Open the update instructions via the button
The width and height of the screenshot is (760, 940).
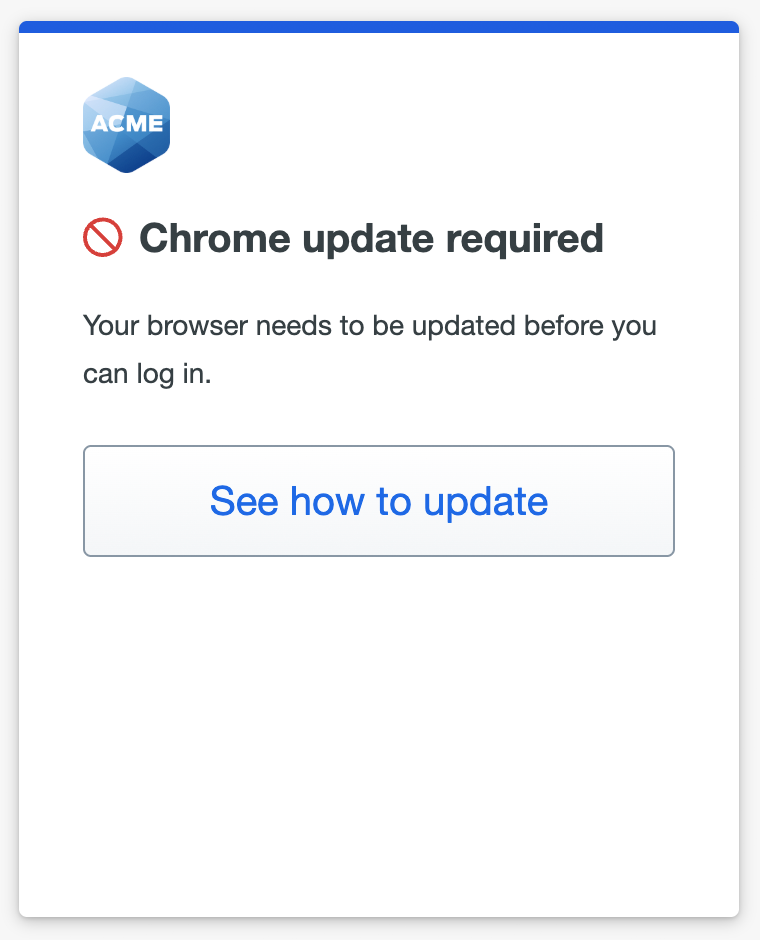(379, 501)
